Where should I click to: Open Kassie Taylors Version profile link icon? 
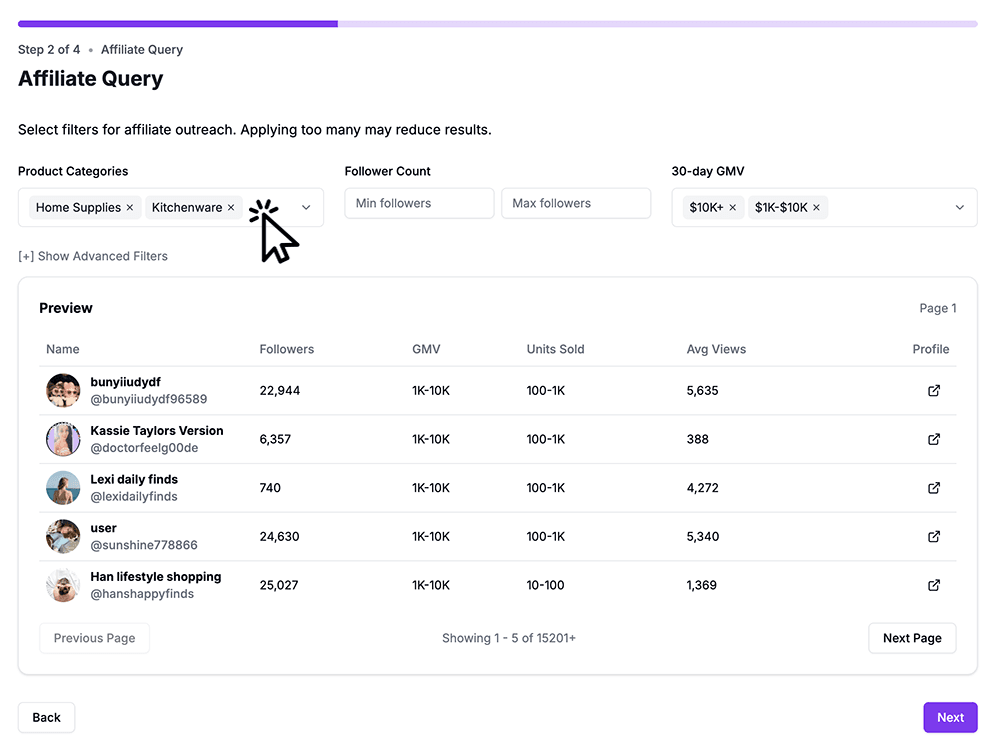[x=934, y=439]
